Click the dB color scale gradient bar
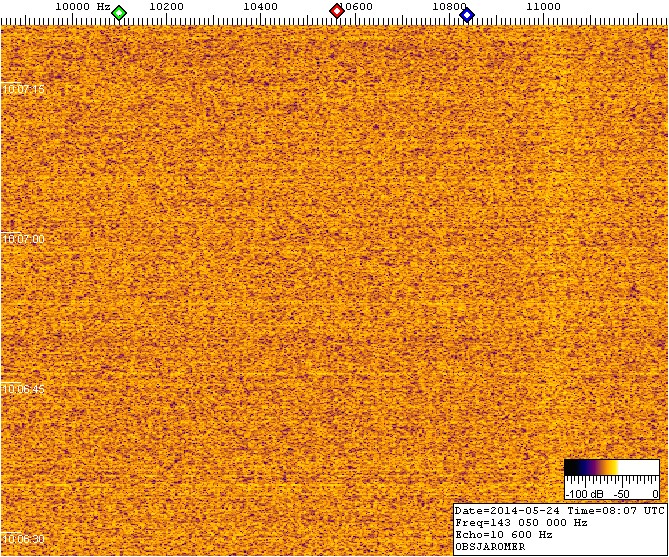Screen dimensions: 669x557 click(610, 468)
